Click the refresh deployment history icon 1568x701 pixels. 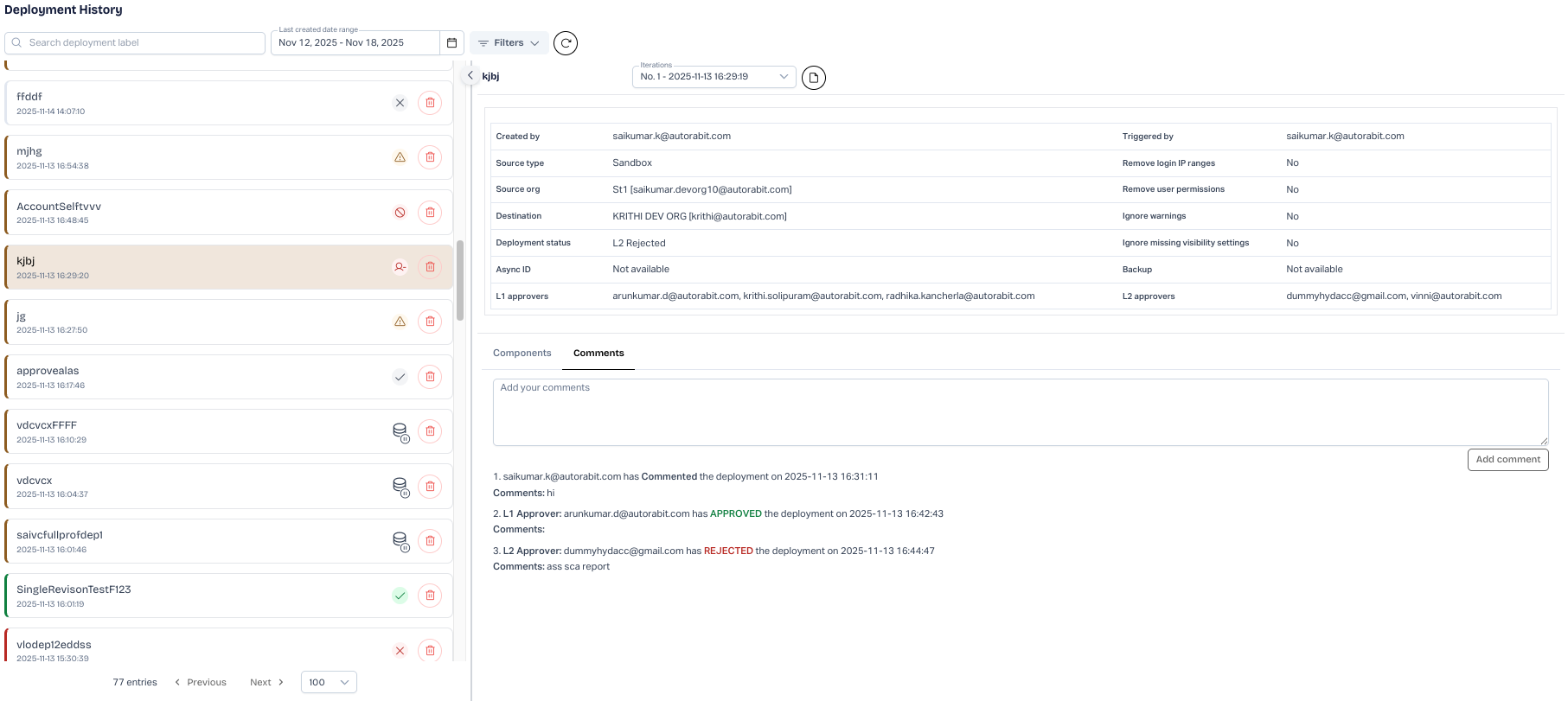(x=566, y=43)
